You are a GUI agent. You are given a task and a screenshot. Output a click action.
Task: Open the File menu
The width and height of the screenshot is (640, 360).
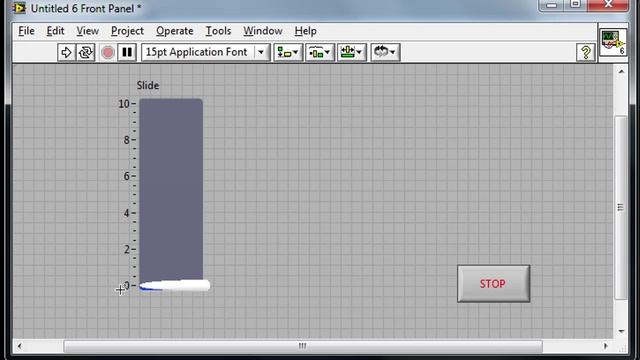pyautogui.click(x=26, y=31)
